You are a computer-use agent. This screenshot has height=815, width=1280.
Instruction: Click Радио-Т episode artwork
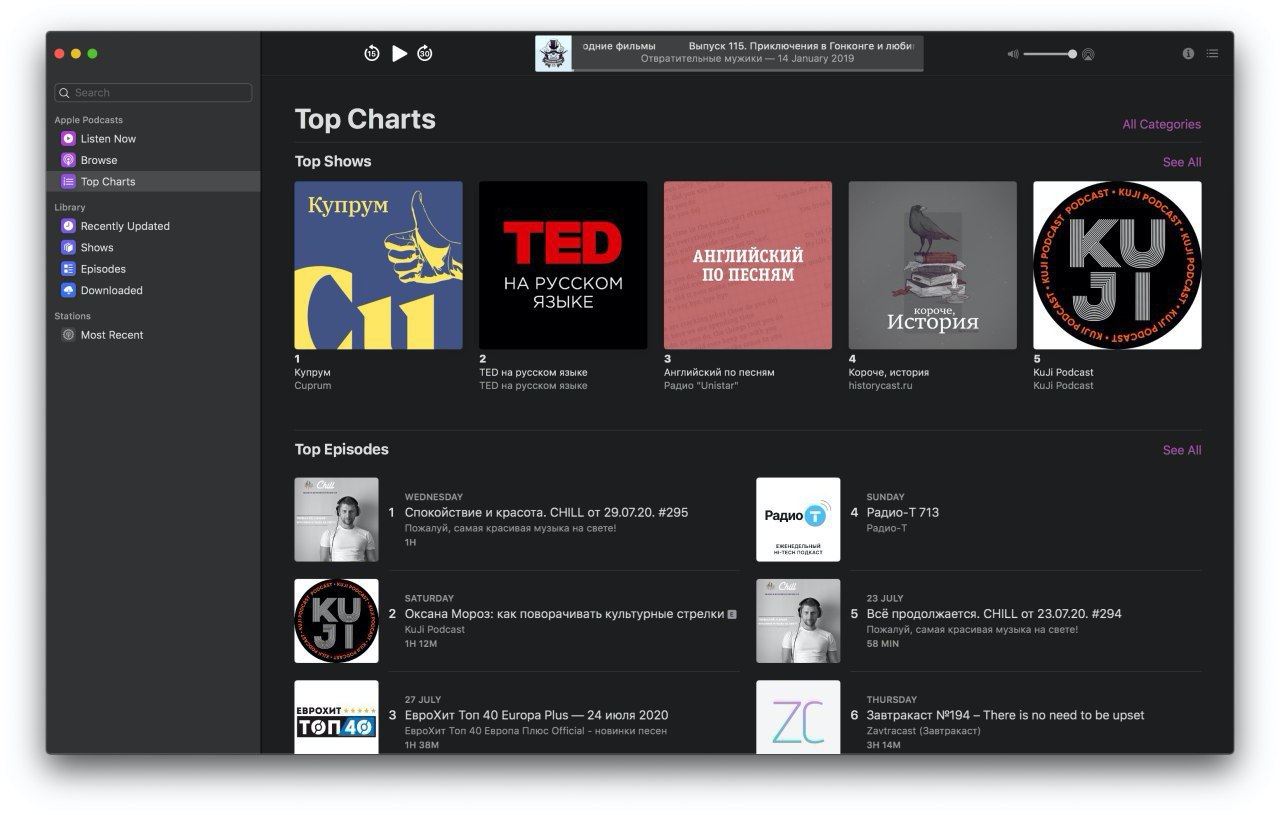click(798, 519)
